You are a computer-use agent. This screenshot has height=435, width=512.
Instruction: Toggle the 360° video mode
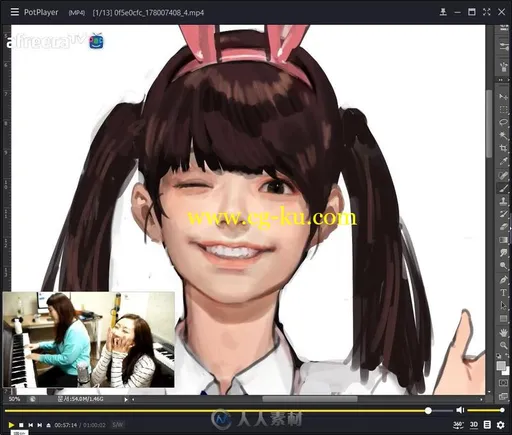(x=458, y=425)
